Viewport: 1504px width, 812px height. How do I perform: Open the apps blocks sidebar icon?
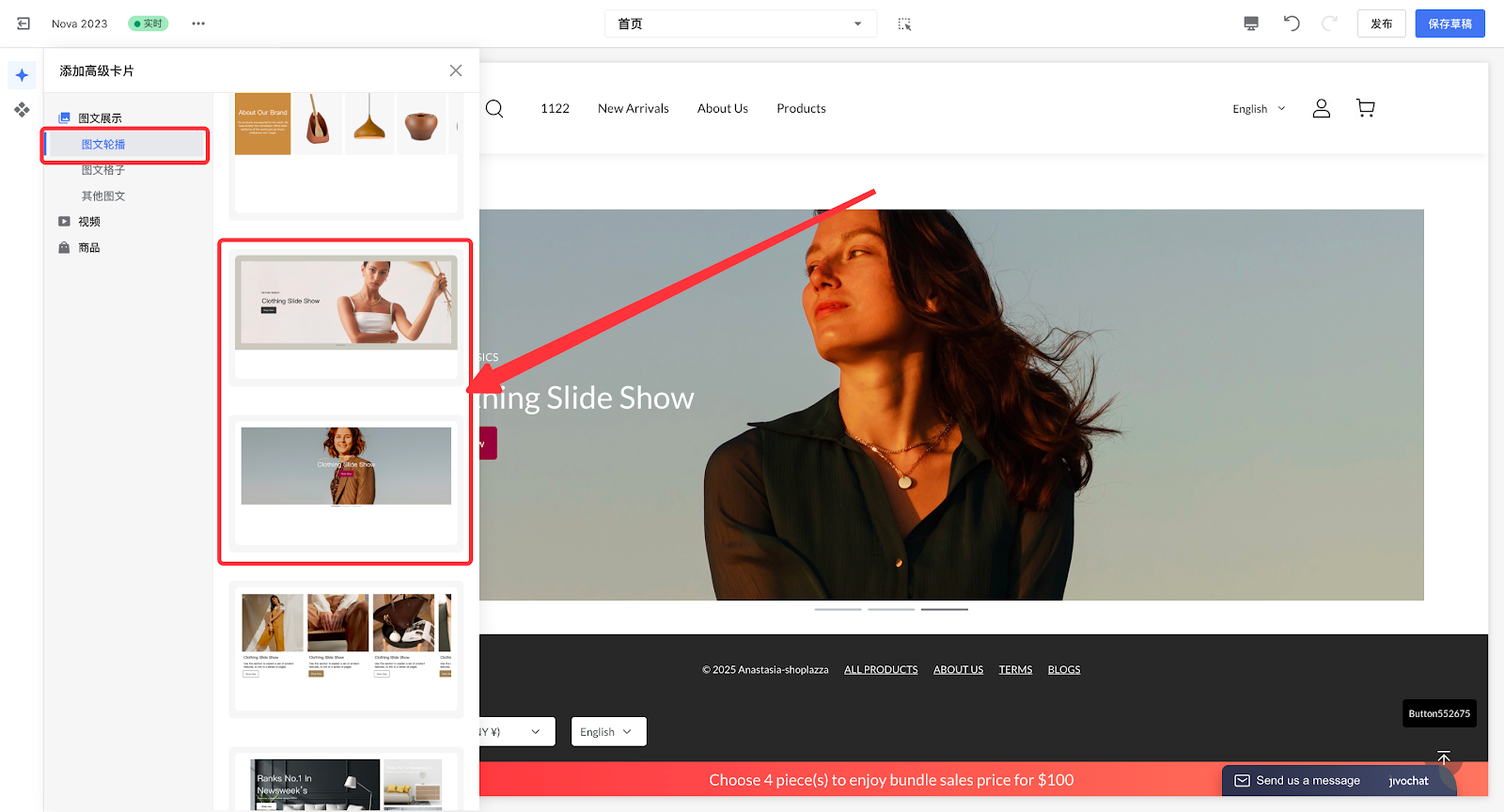click(x=22, y=110)
